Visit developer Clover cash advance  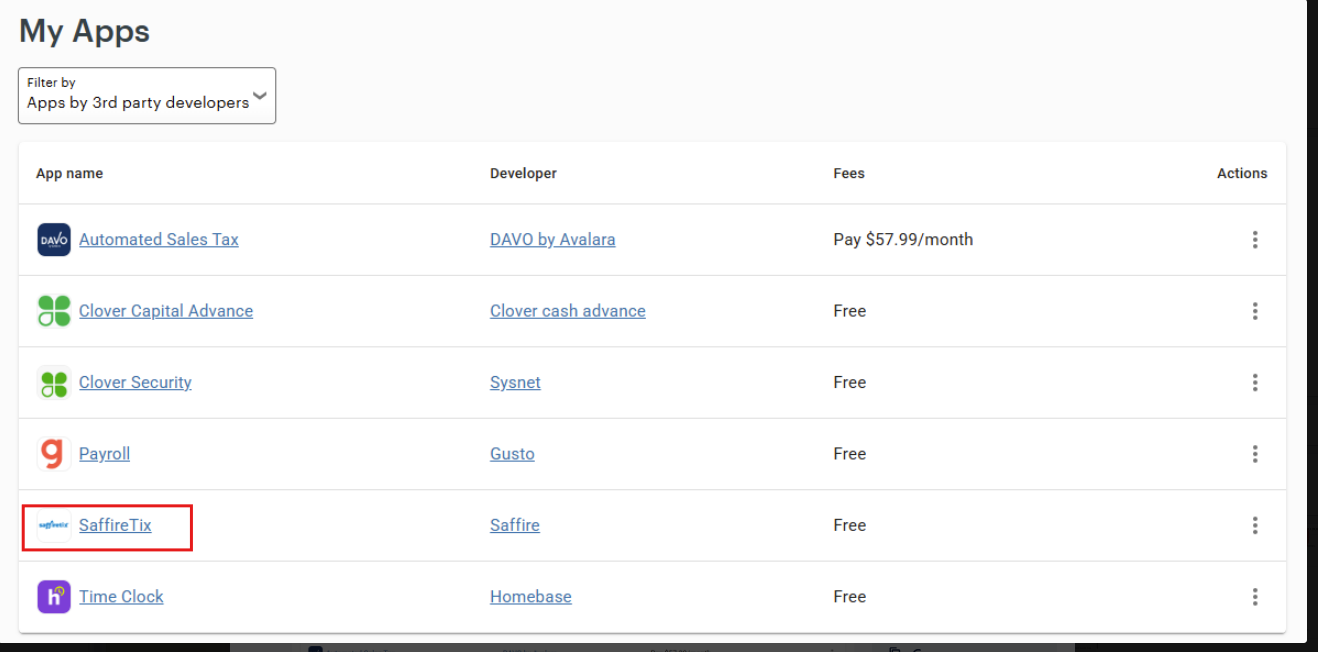(568, 311)
